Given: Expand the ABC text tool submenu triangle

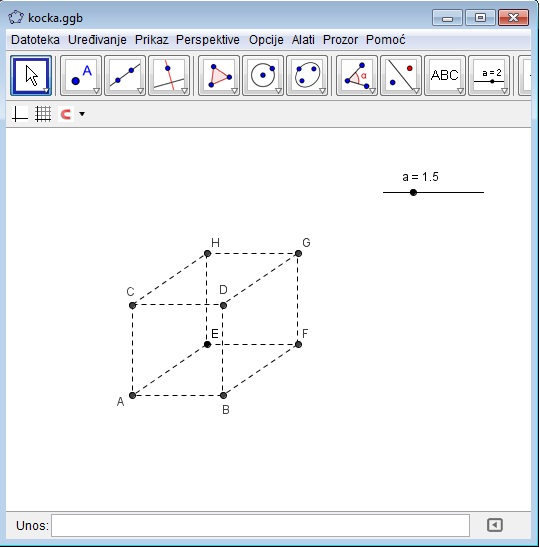Looking at the screenshot, I should (460, 91).
